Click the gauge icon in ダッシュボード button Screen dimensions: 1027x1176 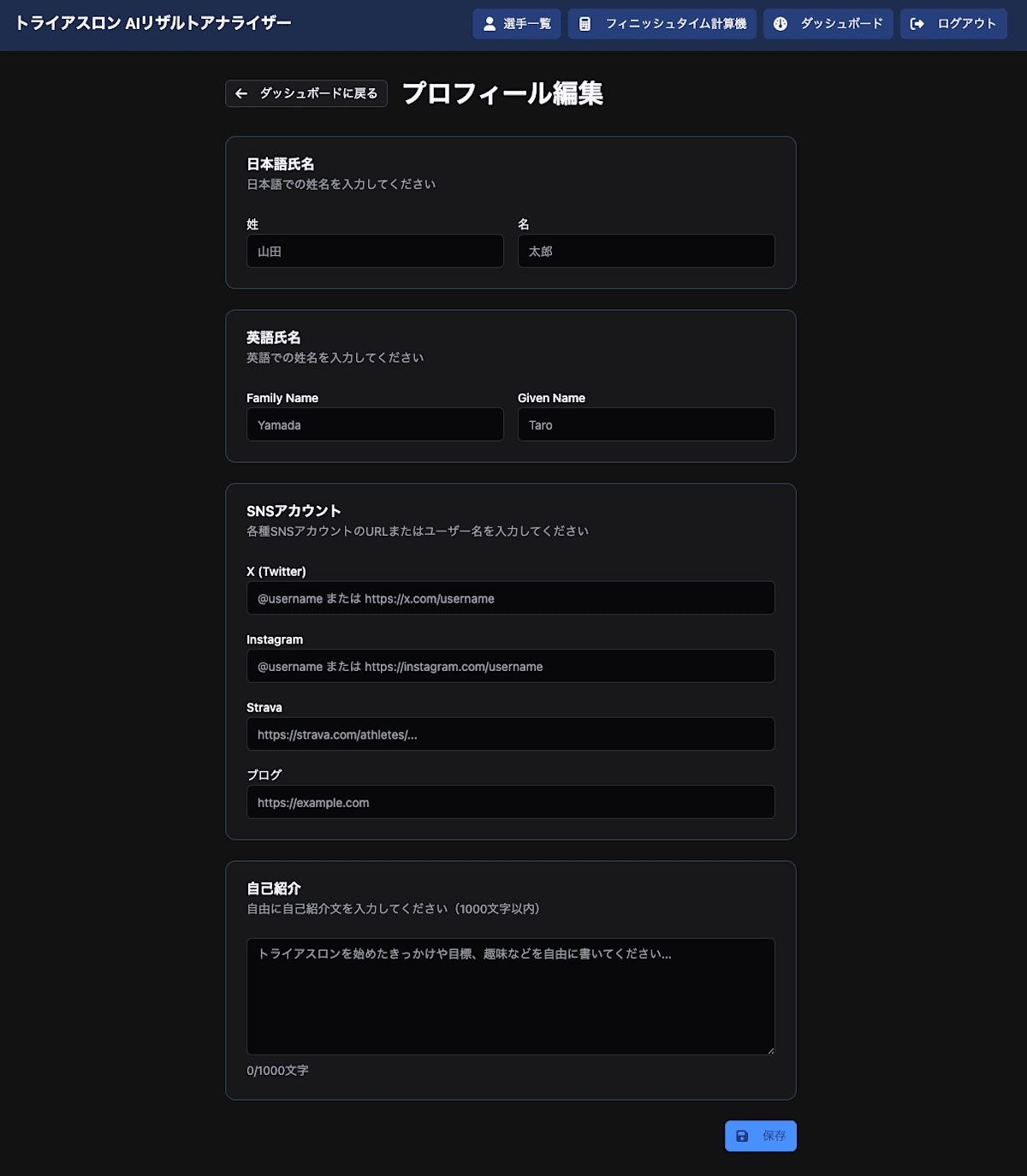[x=781, y=24]
